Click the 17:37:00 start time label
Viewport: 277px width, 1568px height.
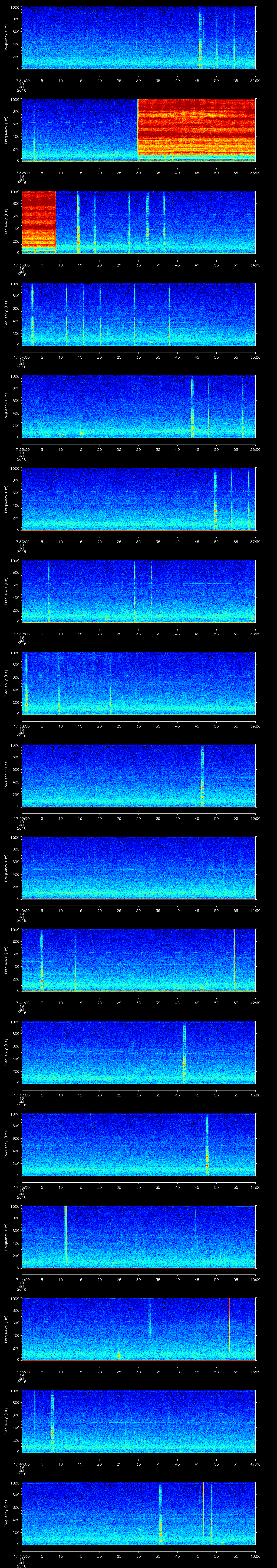click(22, 634)
